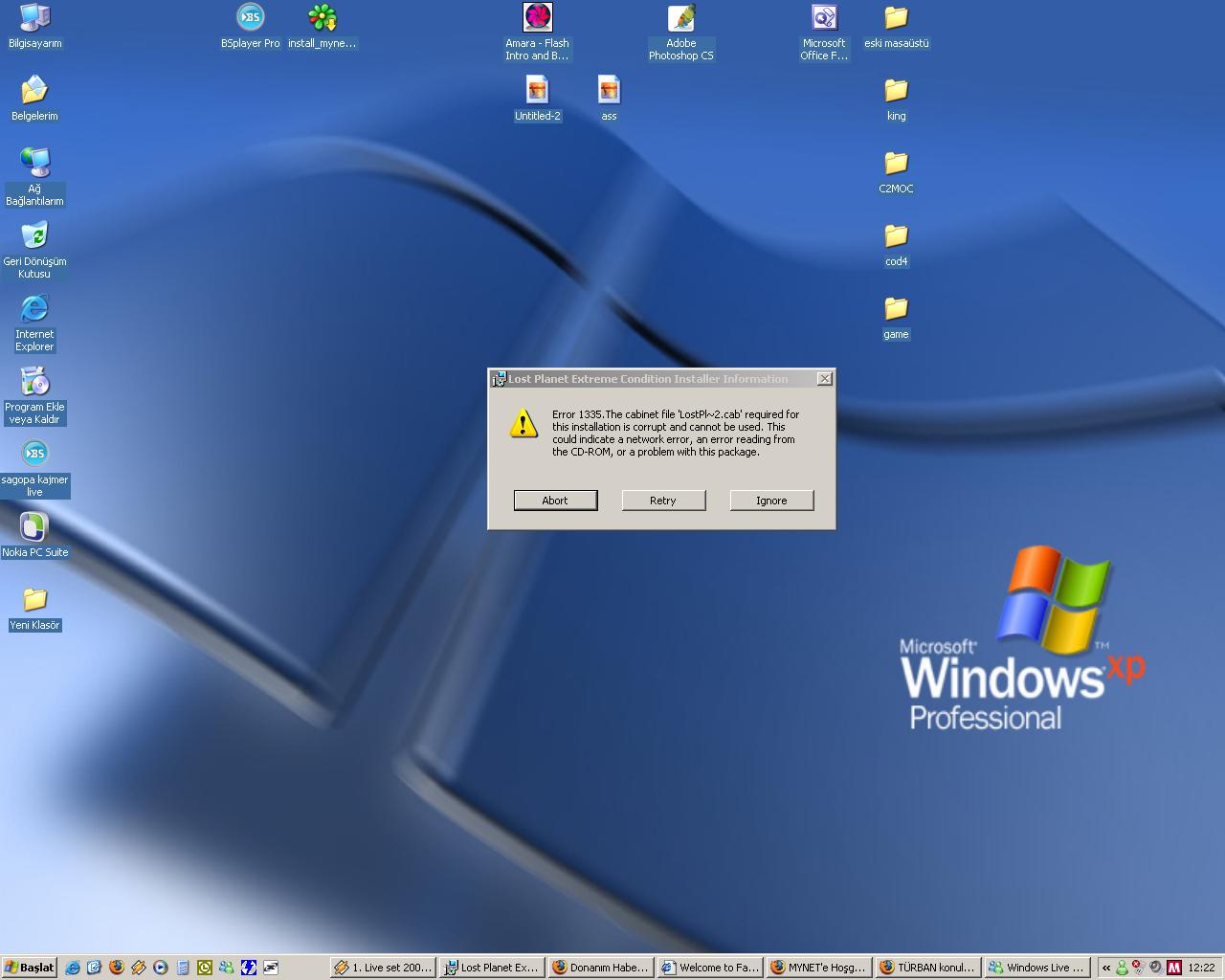Click the 12:22 system clock
The height and width of the screenshot is (980, 1225).
(x=1201, y=968)
